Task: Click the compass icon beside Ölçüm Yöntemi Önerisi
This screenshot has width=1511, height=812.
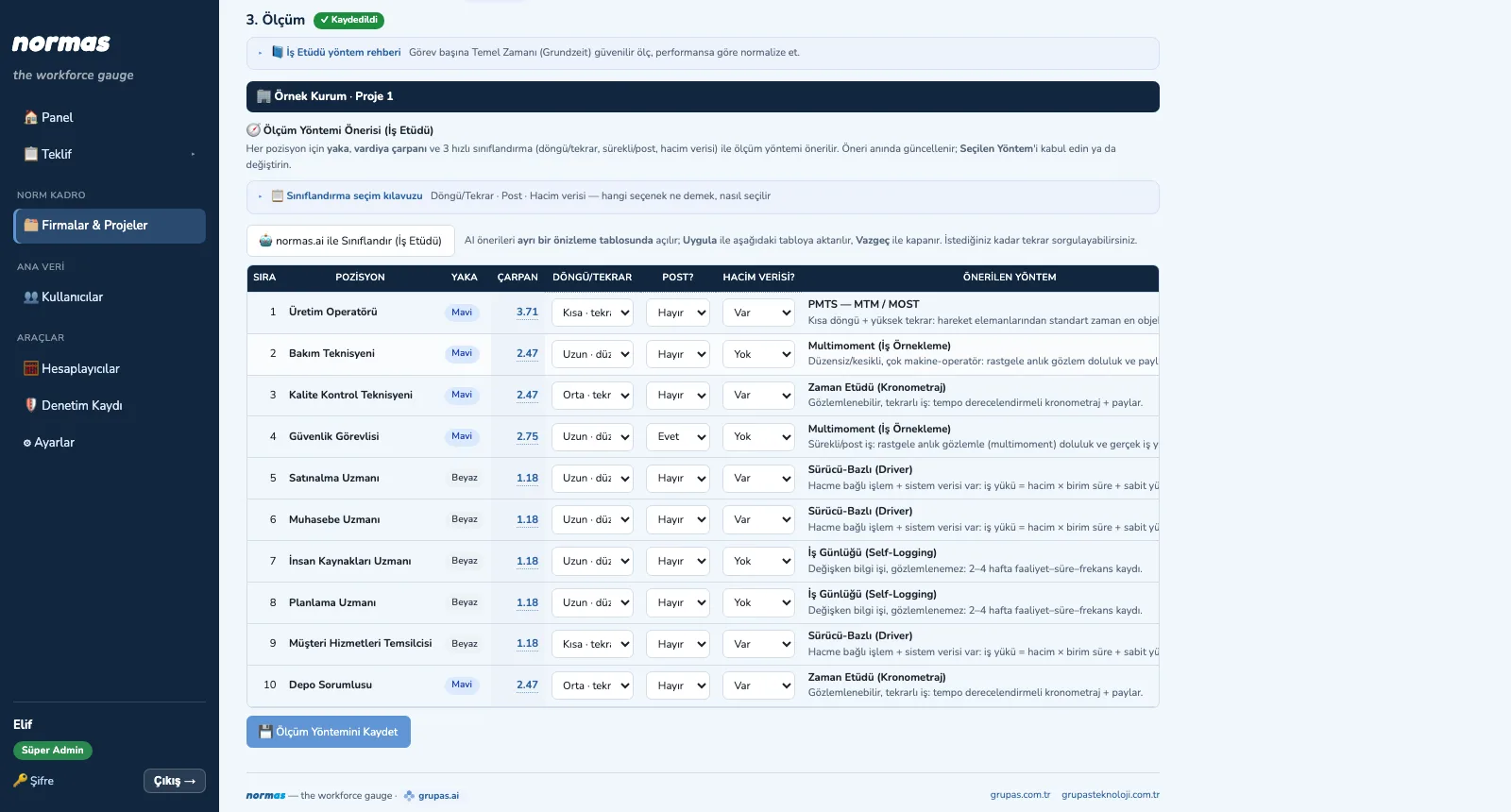Action: point(253,130)
